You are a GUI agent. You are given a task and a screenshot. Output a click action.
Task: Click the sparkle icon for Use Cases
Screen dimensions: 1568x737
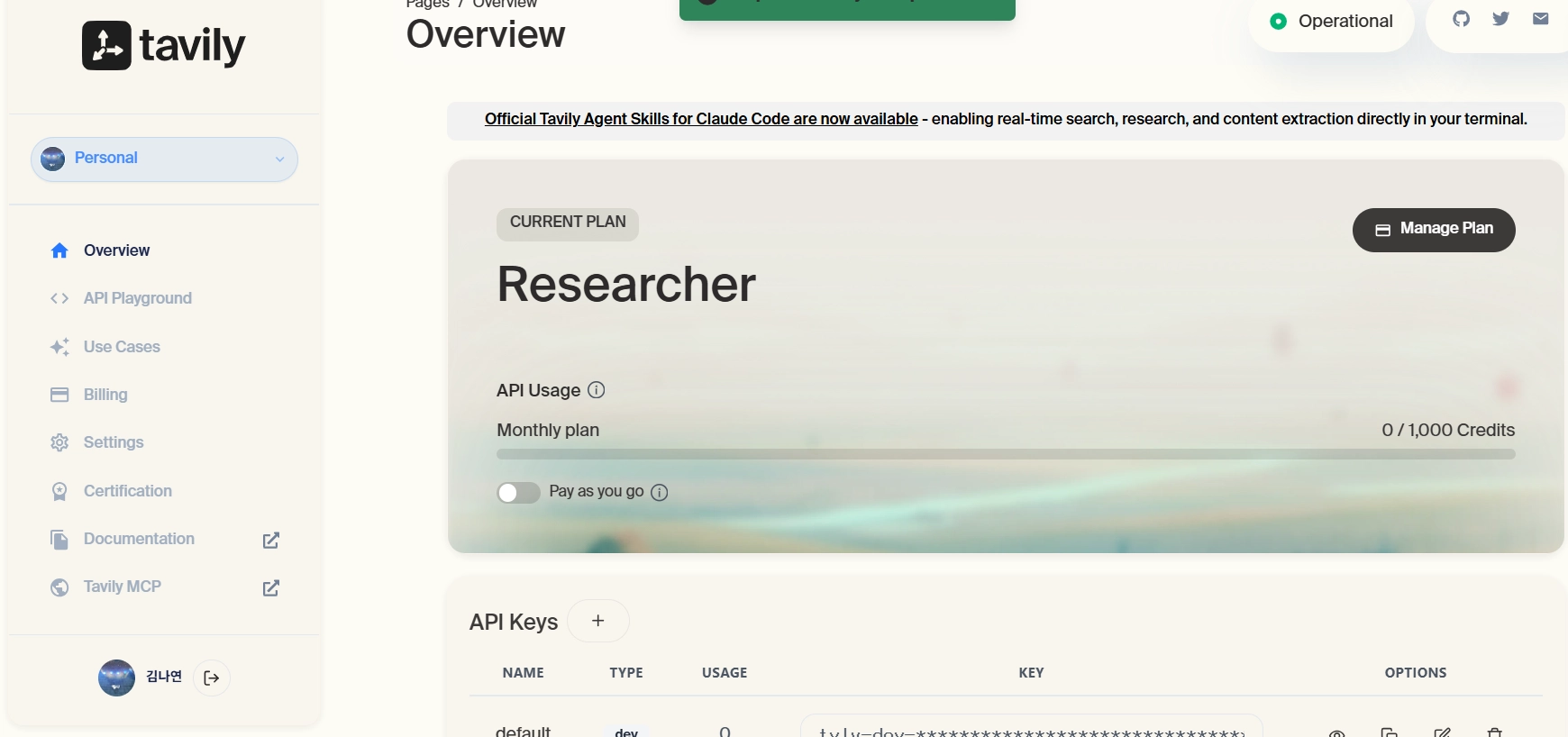coord(59,347)
